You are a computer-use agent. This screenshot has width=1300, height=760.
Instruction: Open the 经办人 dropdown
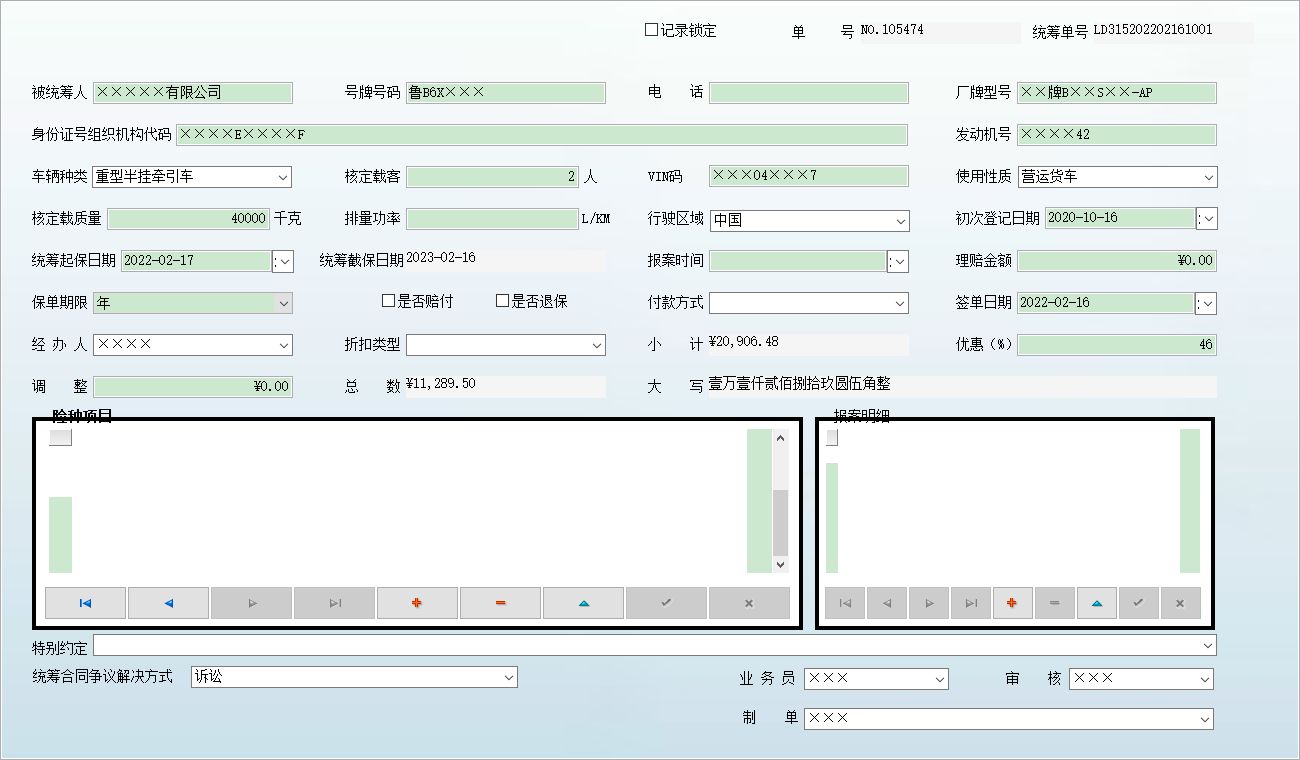click(x=283, y=345)
